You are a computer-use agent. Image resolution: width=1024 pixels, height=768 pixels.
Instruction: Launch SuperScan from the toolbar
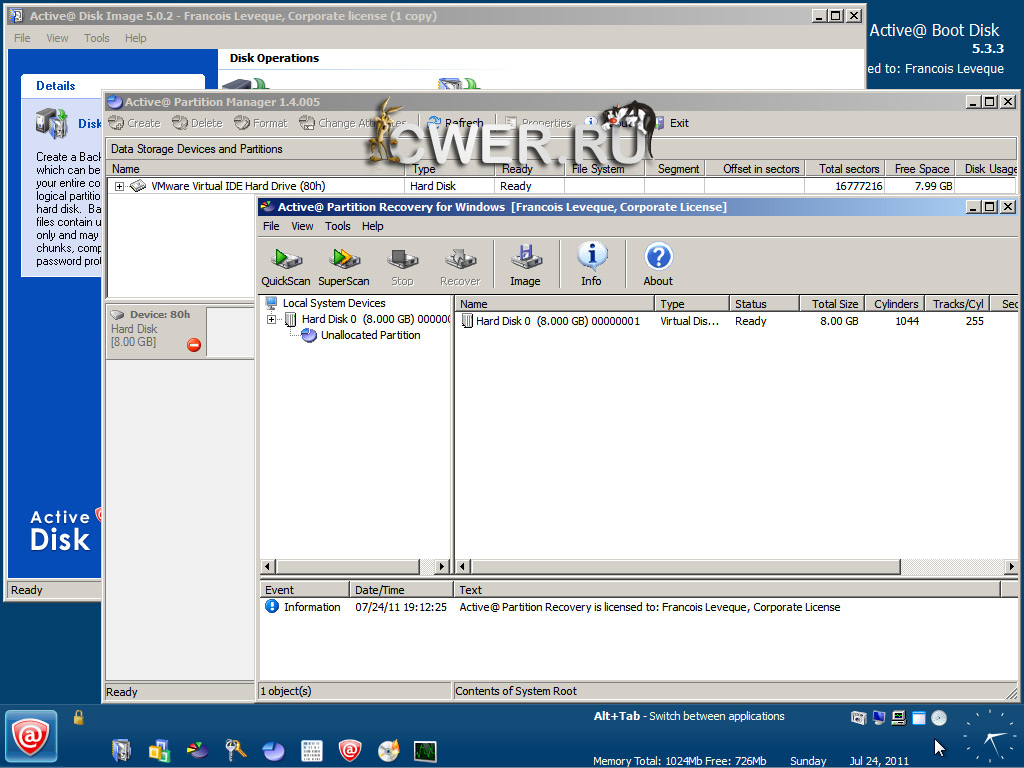click(344, 266)
